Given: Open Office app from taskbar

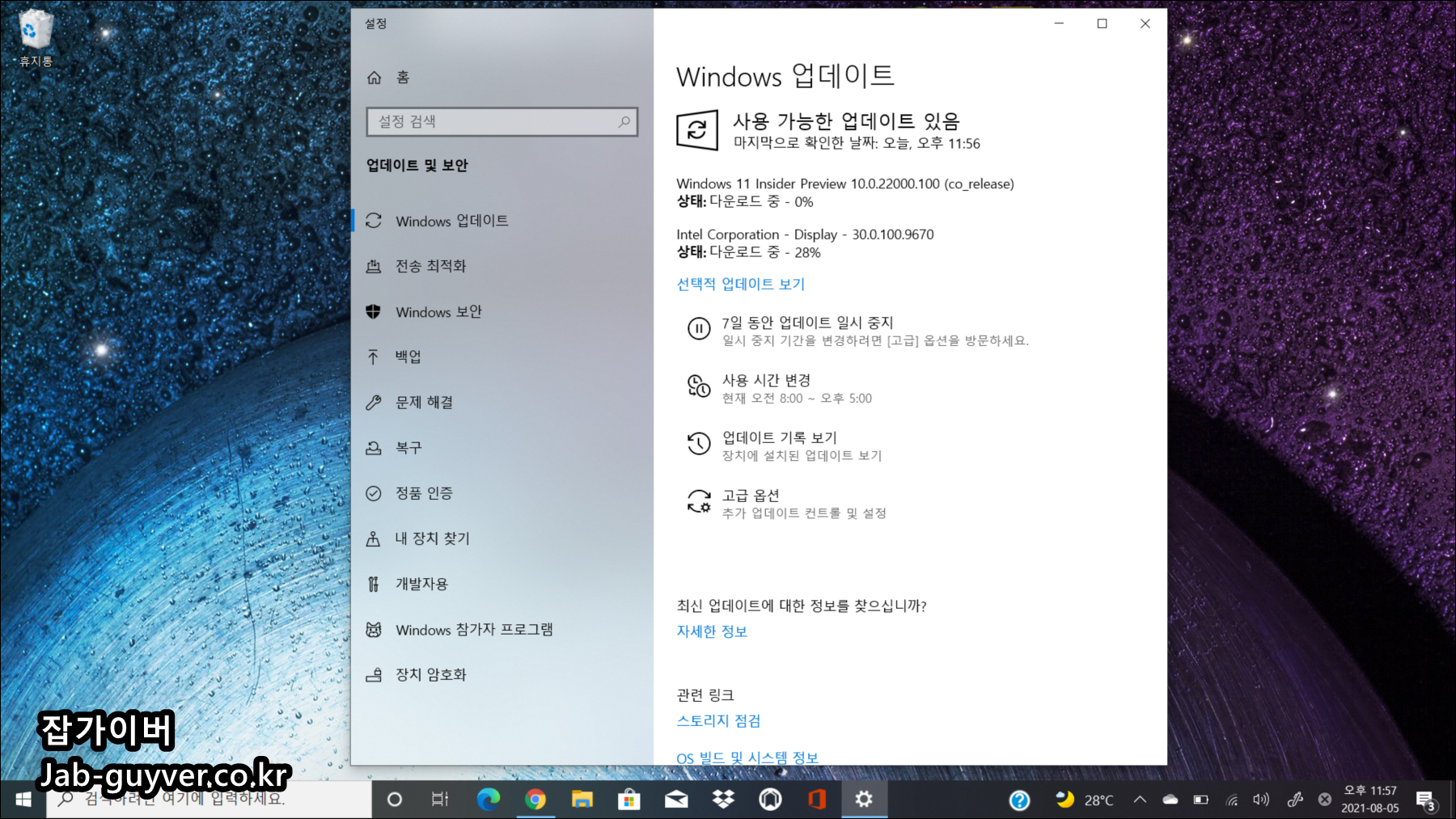Looking at the screenshot, I should pyautogui.click(x=817, y=800).
